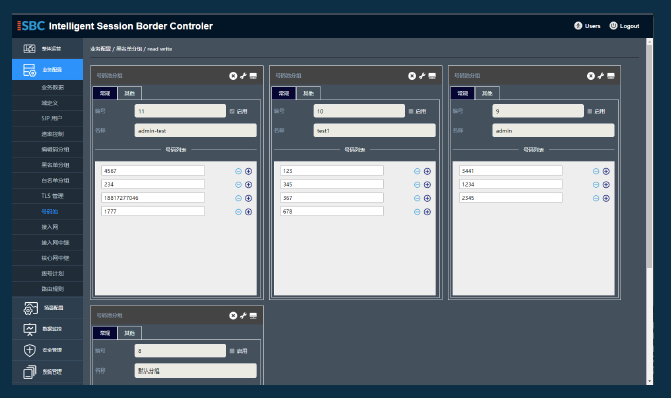
Task: Collapse the admin-test panel with the window icon
Action: [253, 76]
